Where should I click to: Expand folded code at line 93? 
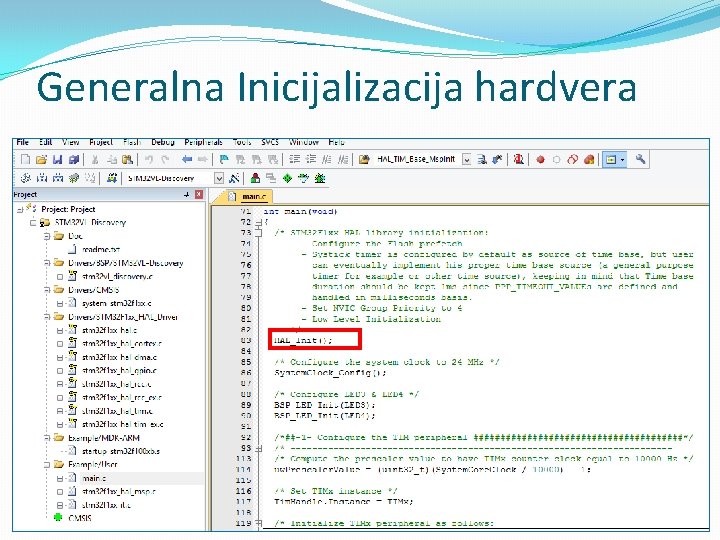tap(259, 448)
